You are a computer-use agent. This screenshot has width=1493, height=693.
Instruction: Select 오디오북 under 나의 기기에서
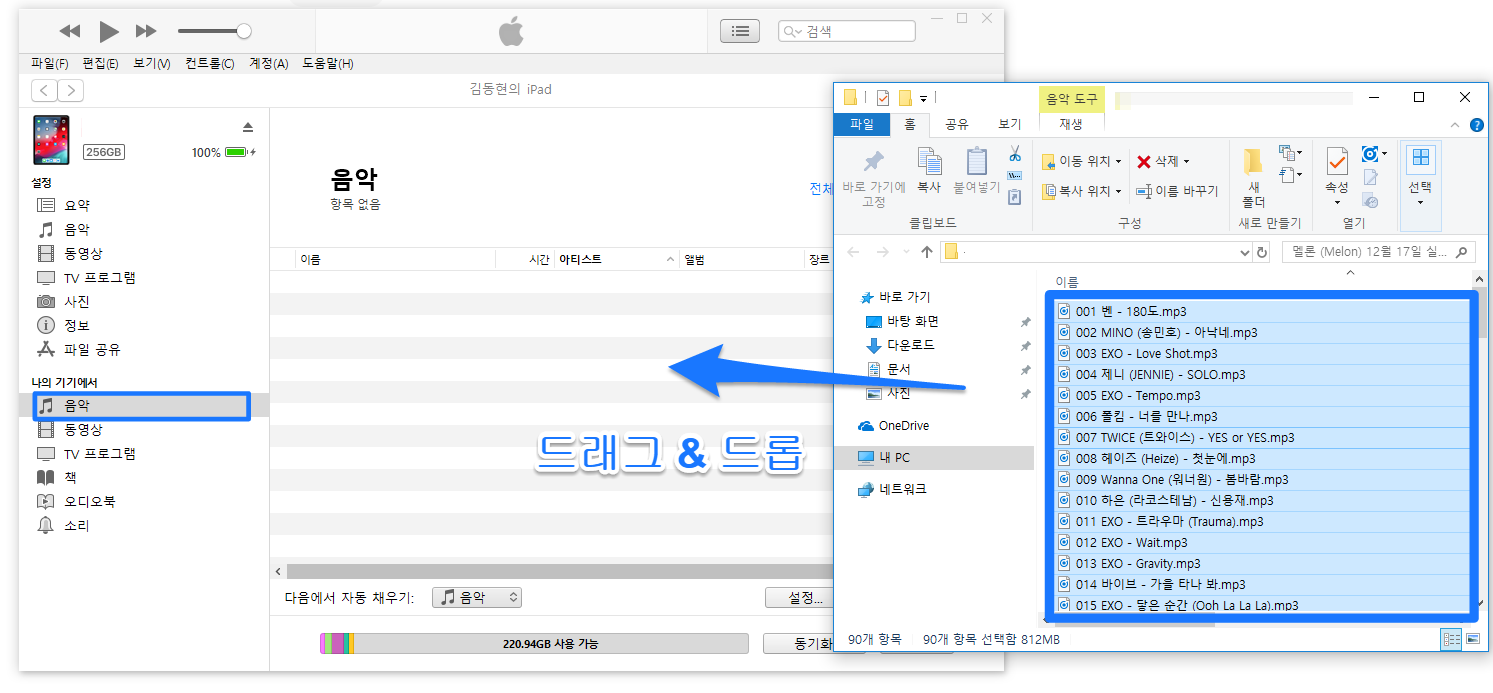click(x=90, y=501)
